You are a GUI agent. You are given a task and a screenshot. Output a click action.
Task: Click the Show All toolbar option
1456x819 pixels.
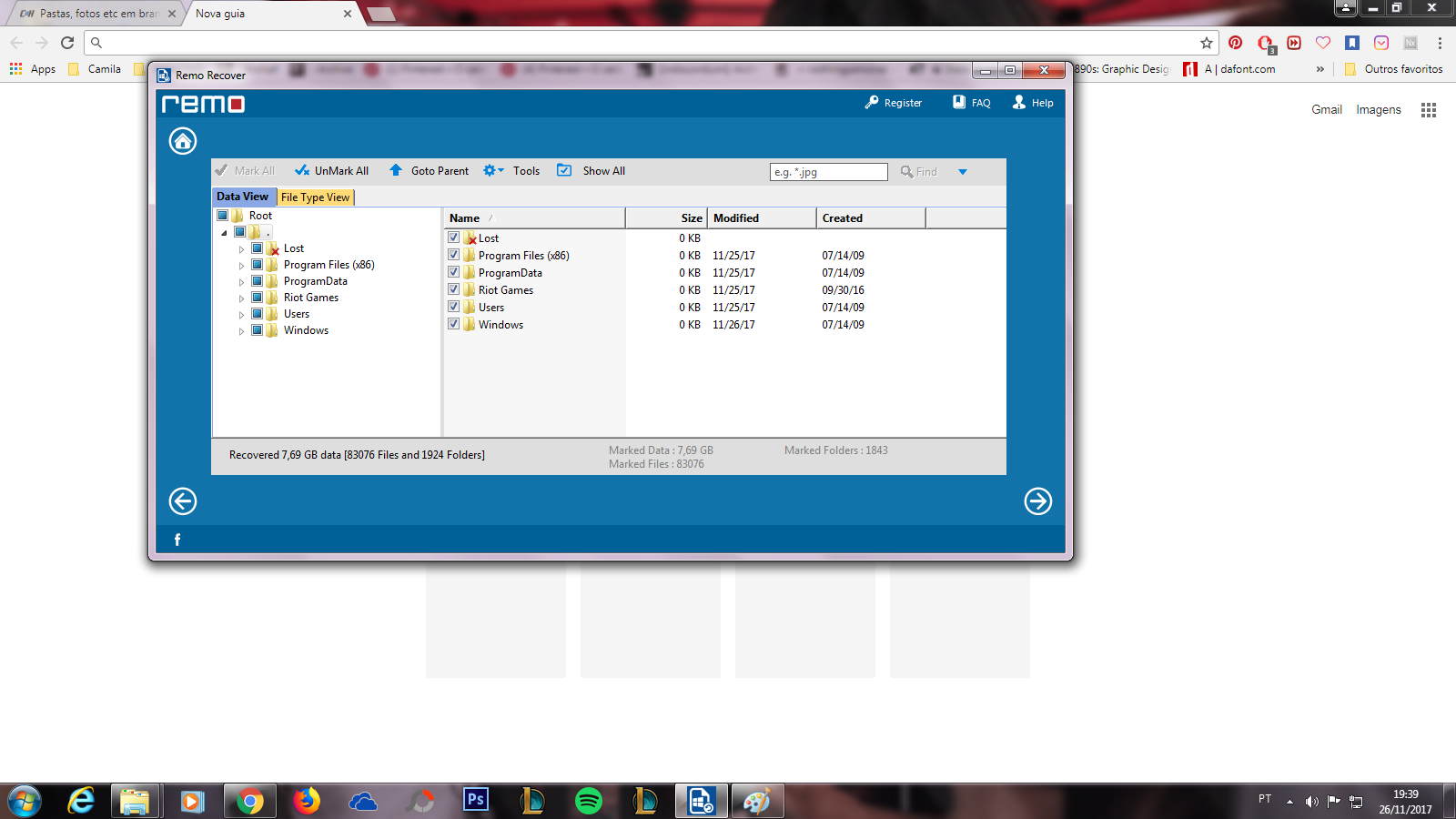[x=591, y=171]
